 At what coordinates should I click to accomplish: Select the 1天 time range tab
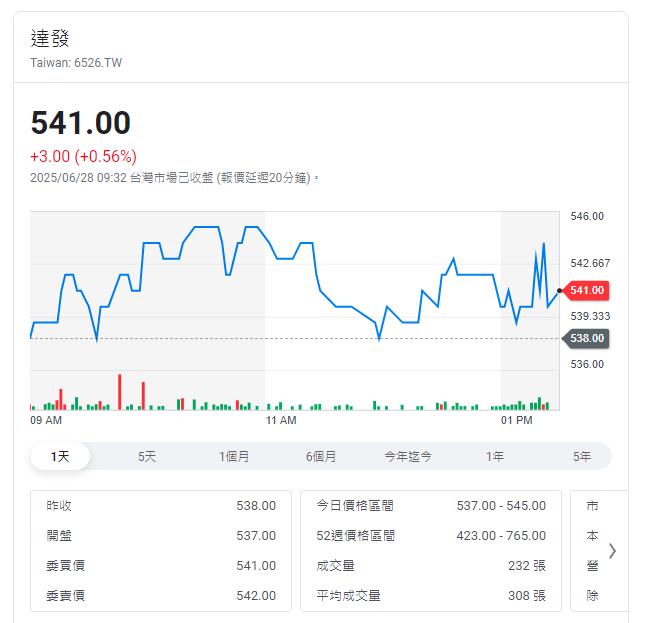coord(60,456)
